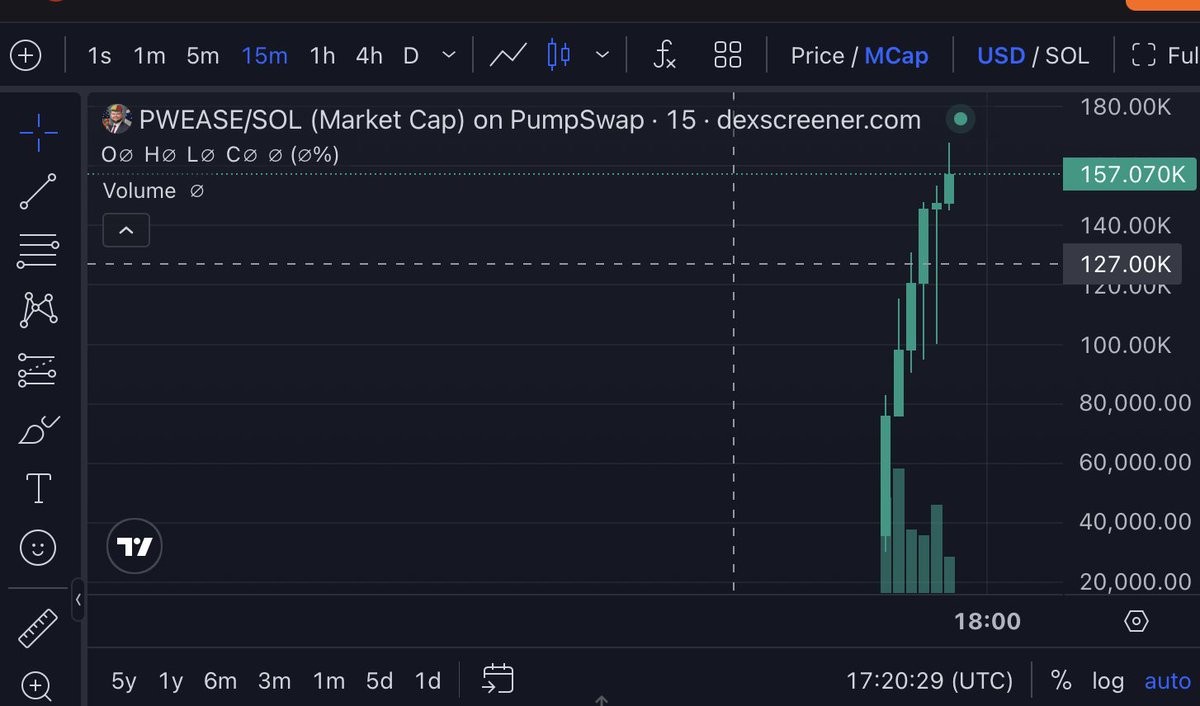Collapse the left drawing toolbar
1200x706 pixels.
point(78,600)
